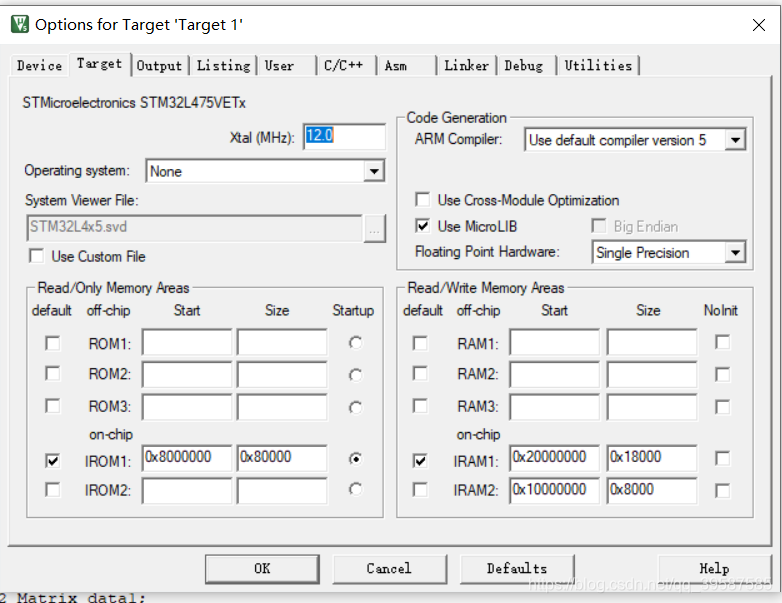
Task: Click the IRAM1 Start field 0x20000000
Action: click(x=554, y=458)
